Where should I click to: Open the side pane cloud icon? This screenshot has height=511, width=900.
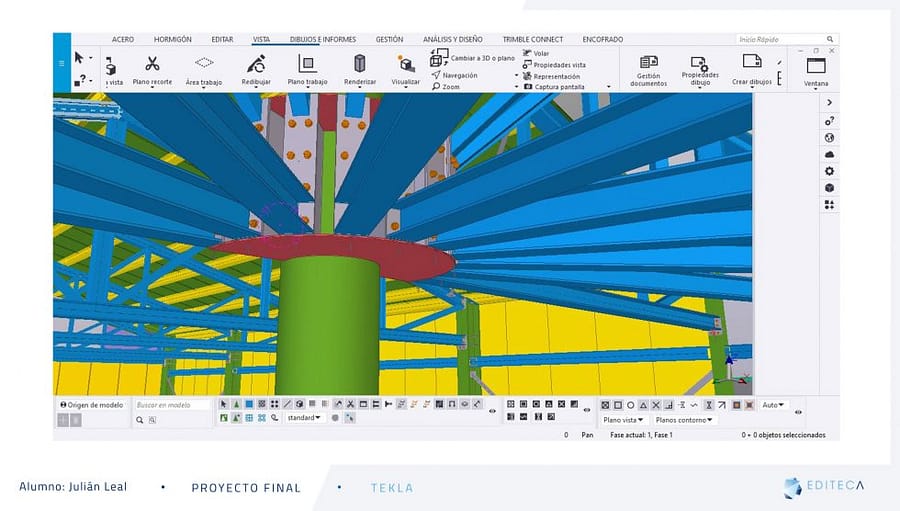[x=829, y=154]
